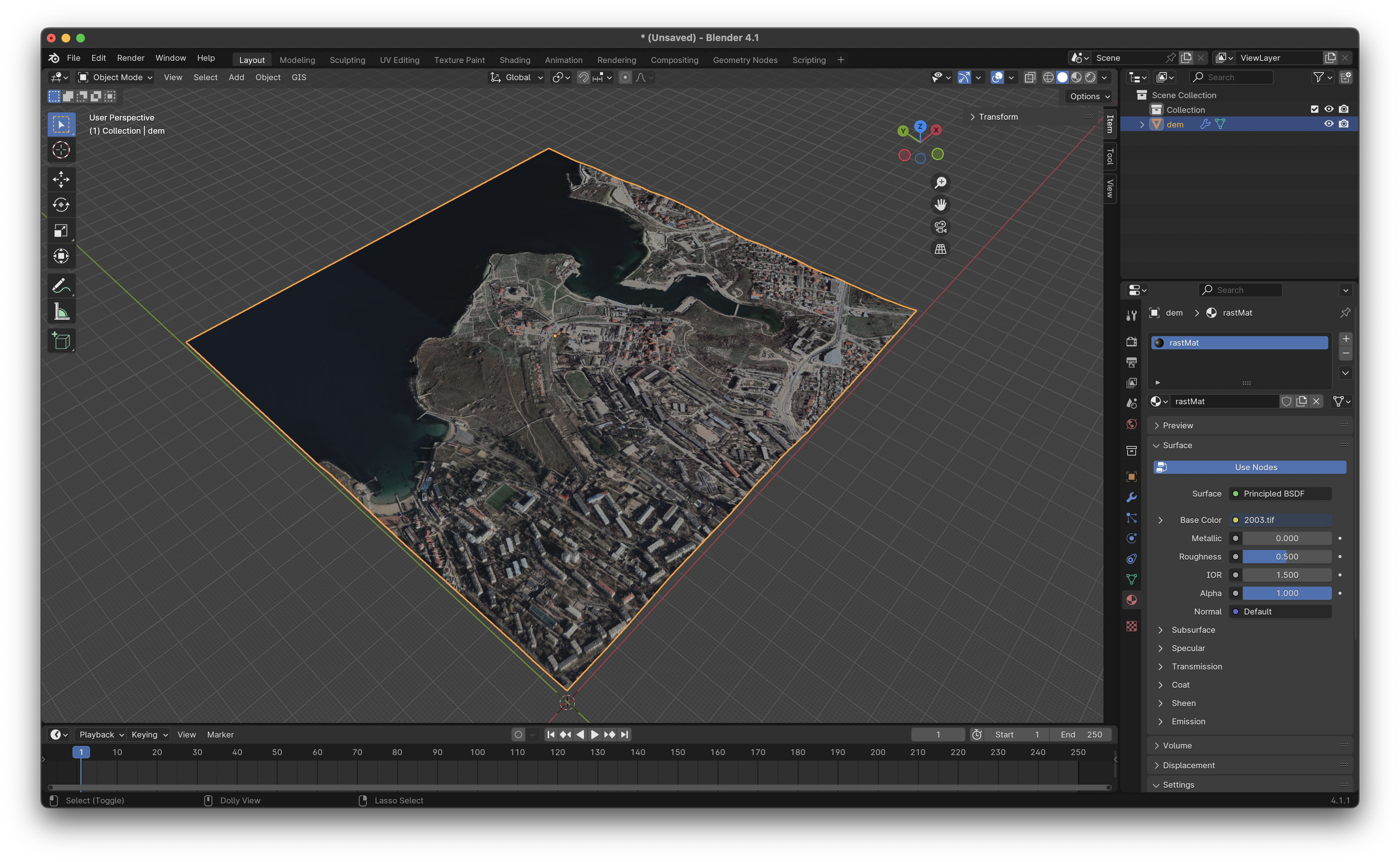Toggle the Use Nodes button
The height and width of the screenshot is (862, 1400).
[x=1250, y=467]
